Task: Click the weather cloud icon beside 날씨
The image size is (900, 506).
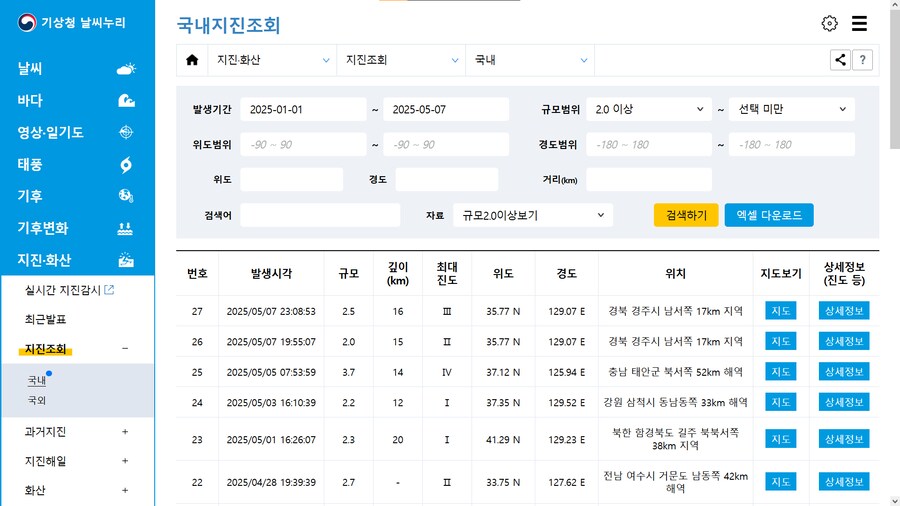Action: click(126, 69)
